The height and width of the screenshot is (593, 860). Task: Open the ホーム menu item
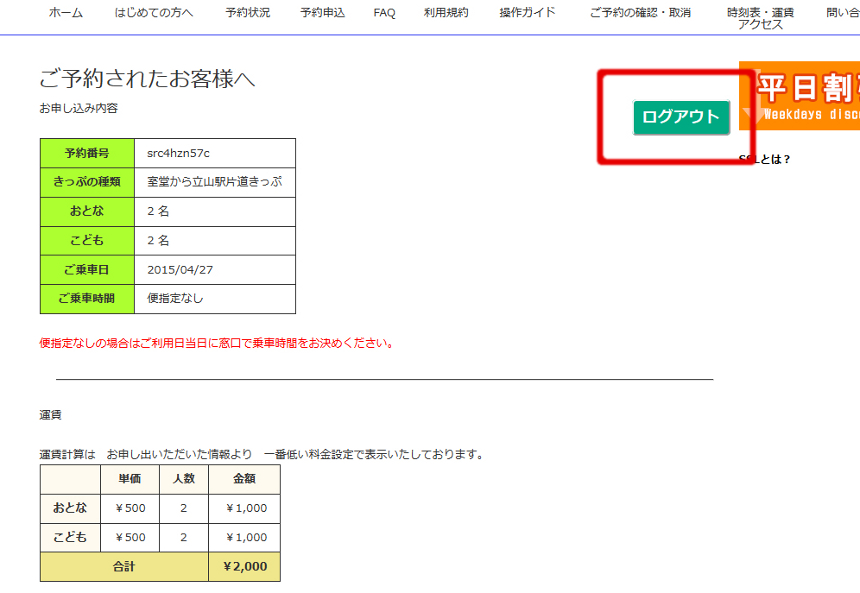click(66, 13)
